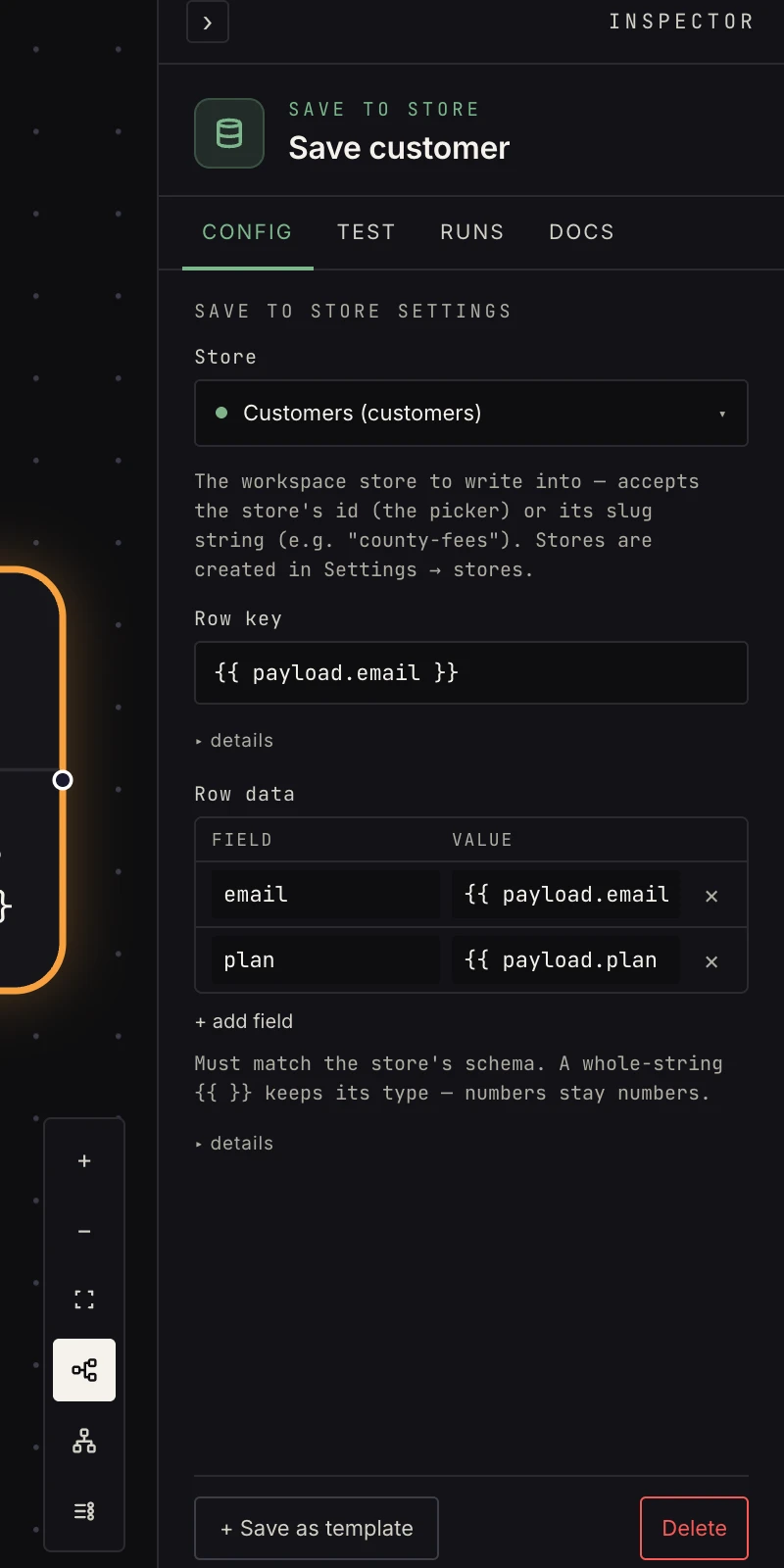Edit the payload.email value input

pos(565,895)
